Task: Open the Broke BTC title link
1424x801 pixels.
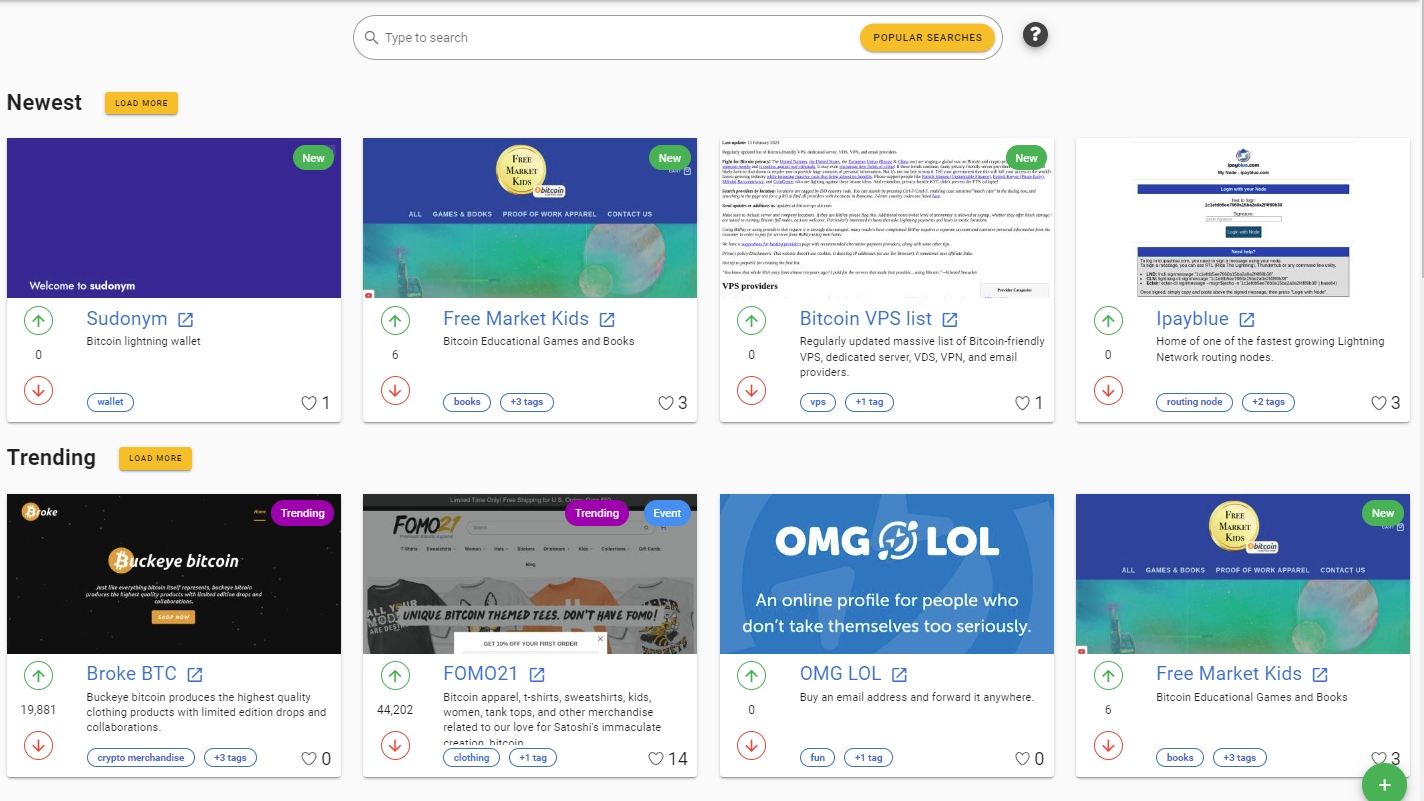Action: pyautogui.click(x=132, y=674)
